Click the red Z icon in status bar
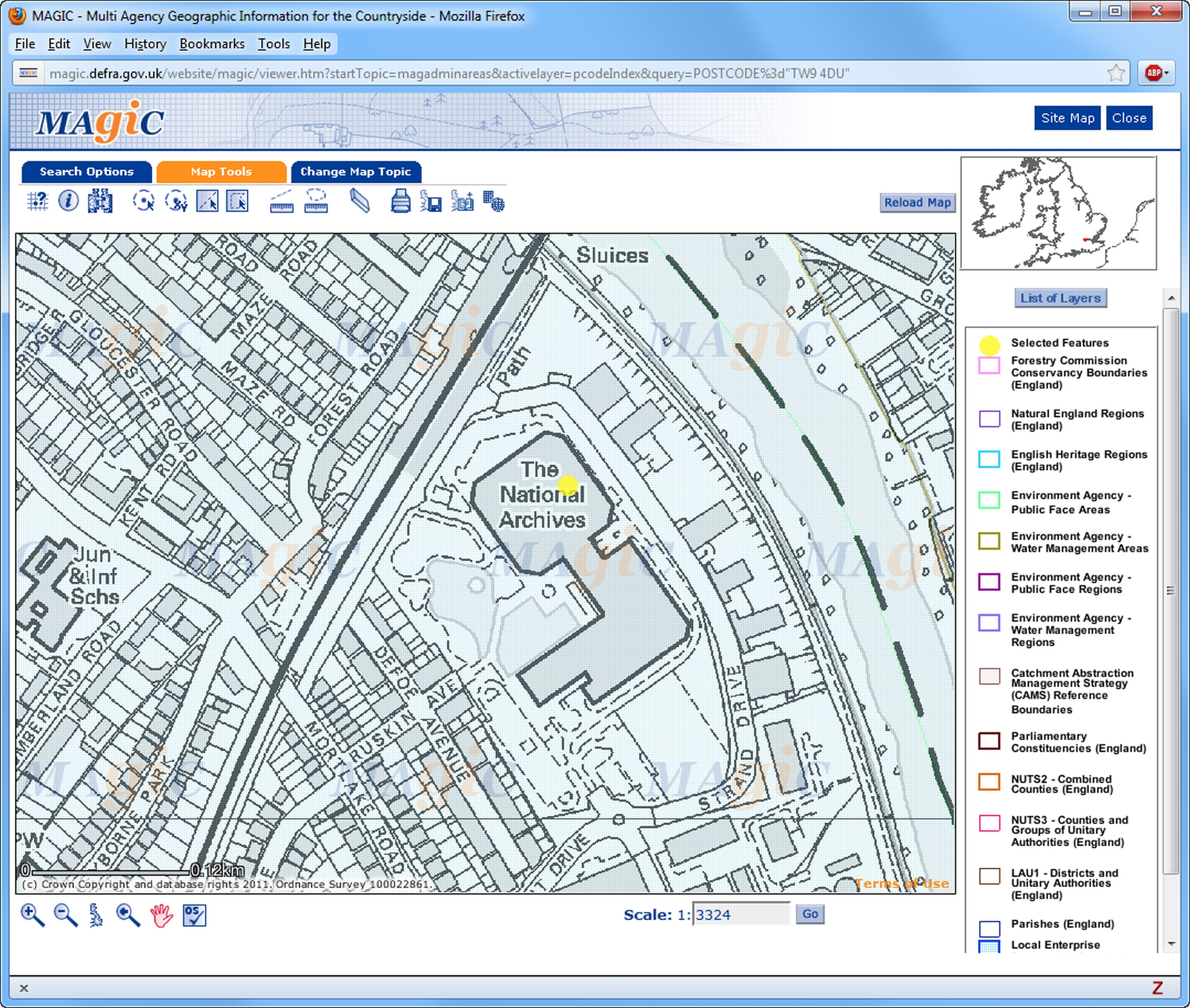Viewport: 1190px width, 1008px height. pyautogui.click(x=1157, y=988)
